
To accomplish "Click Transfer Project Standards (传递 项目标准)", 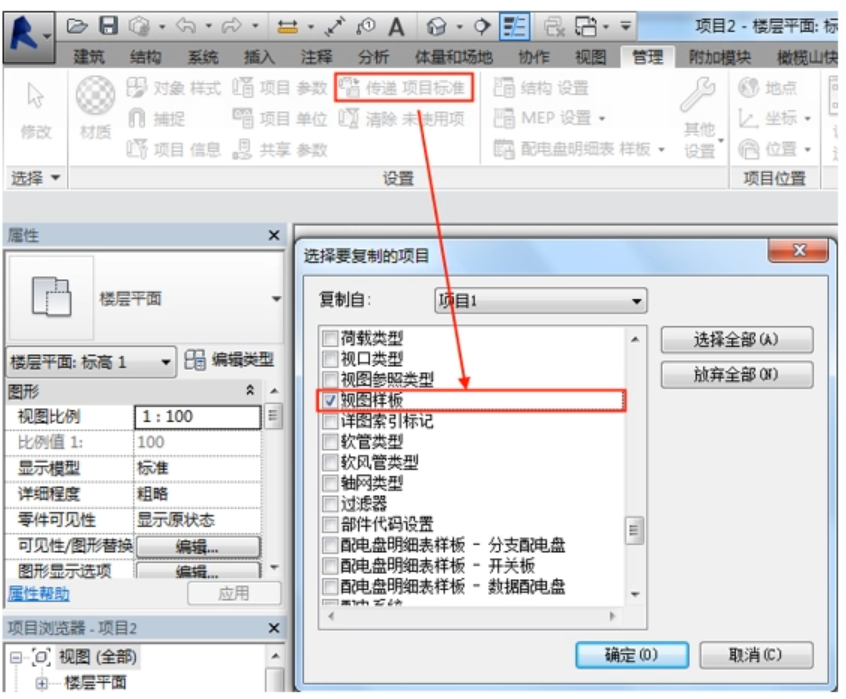I will [403, 88].
